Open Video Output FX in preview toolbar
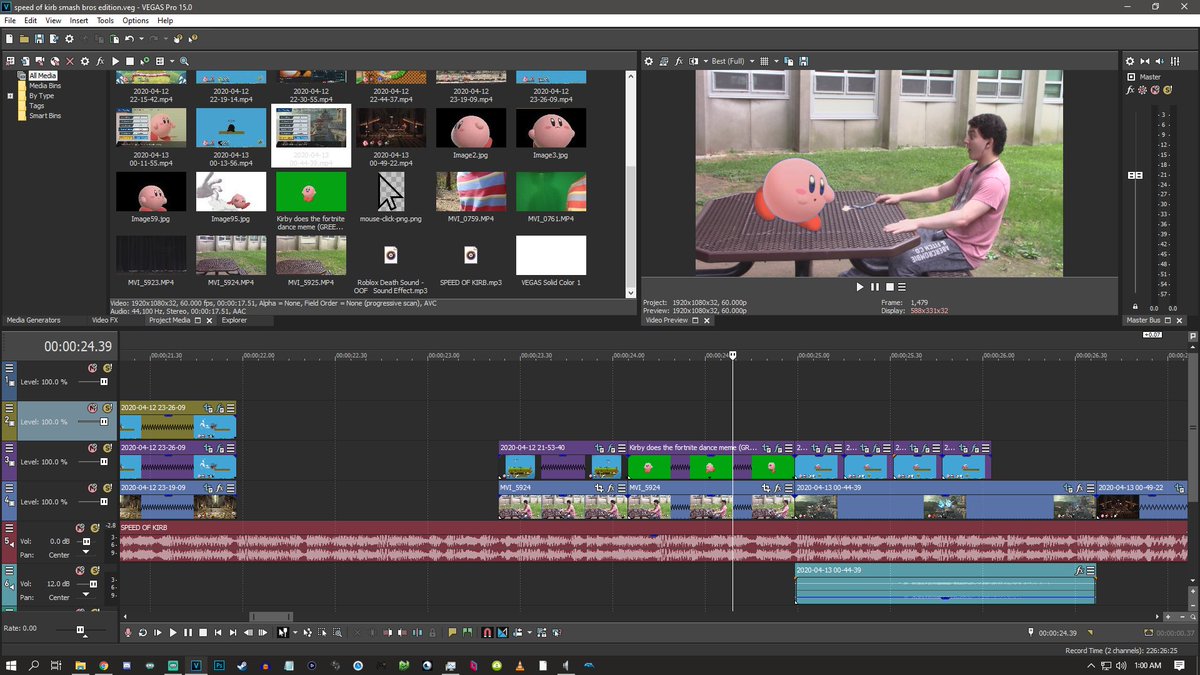Screen dimensions: 1200x675 [x=679, y=61]
